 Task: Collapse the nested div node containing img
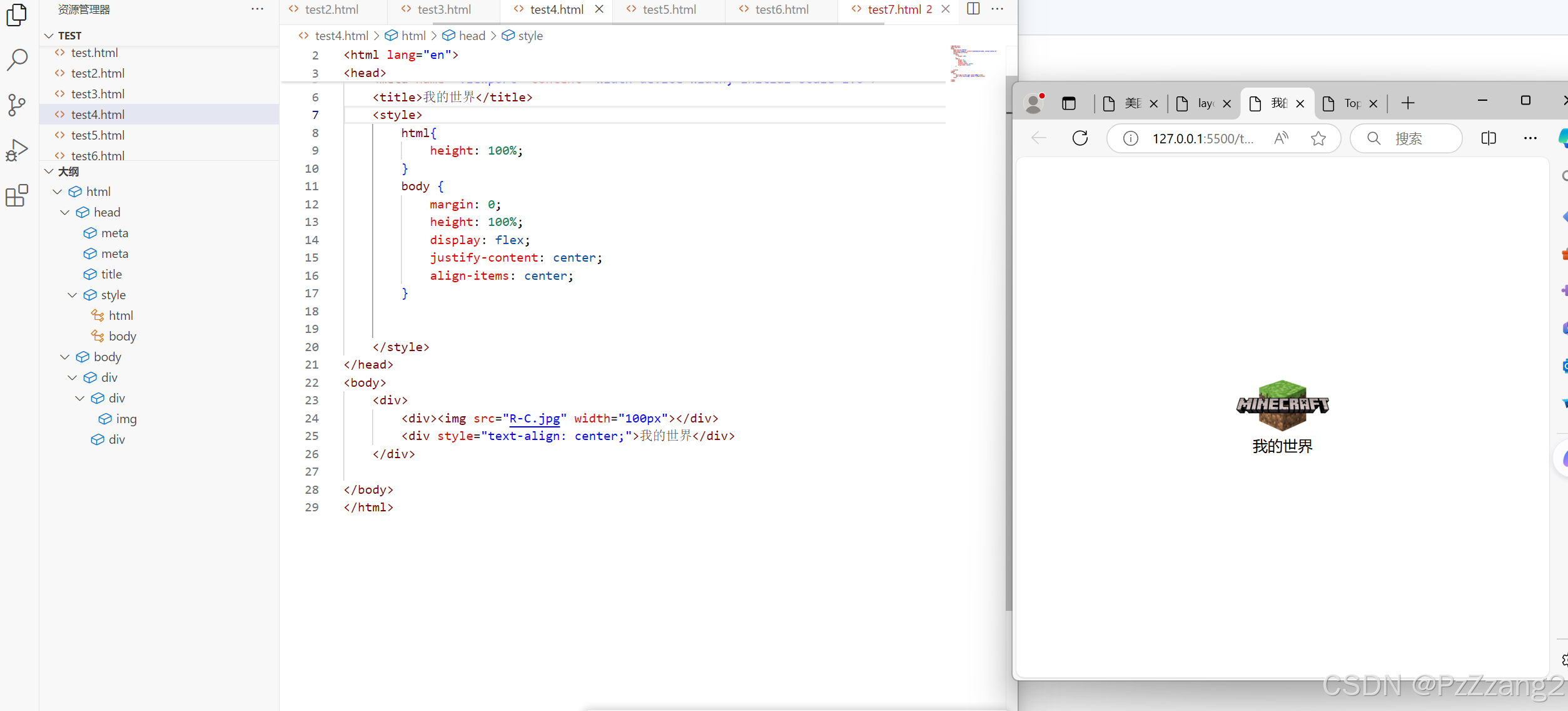[80, 398]
